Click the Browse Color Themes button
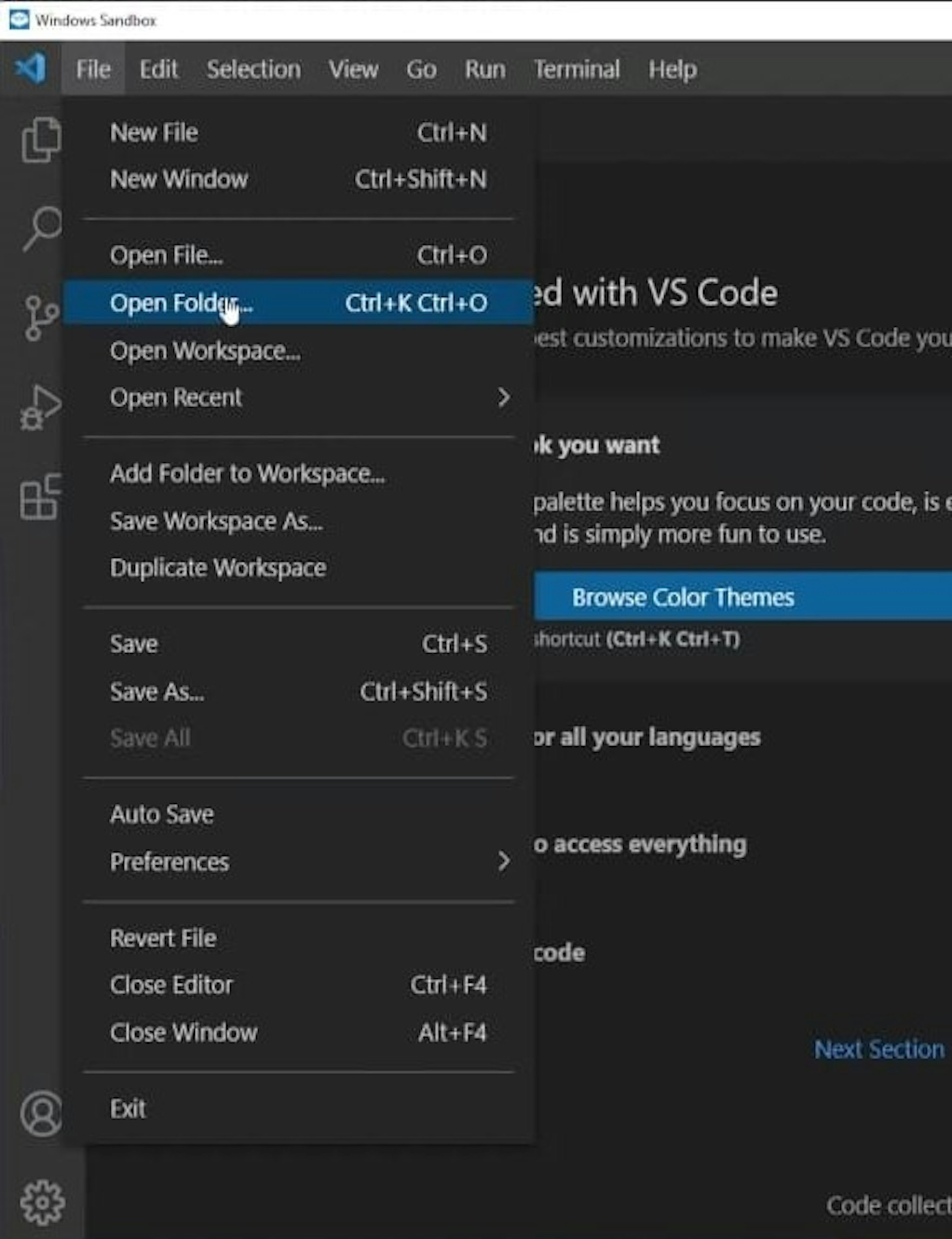 point(682,597)
